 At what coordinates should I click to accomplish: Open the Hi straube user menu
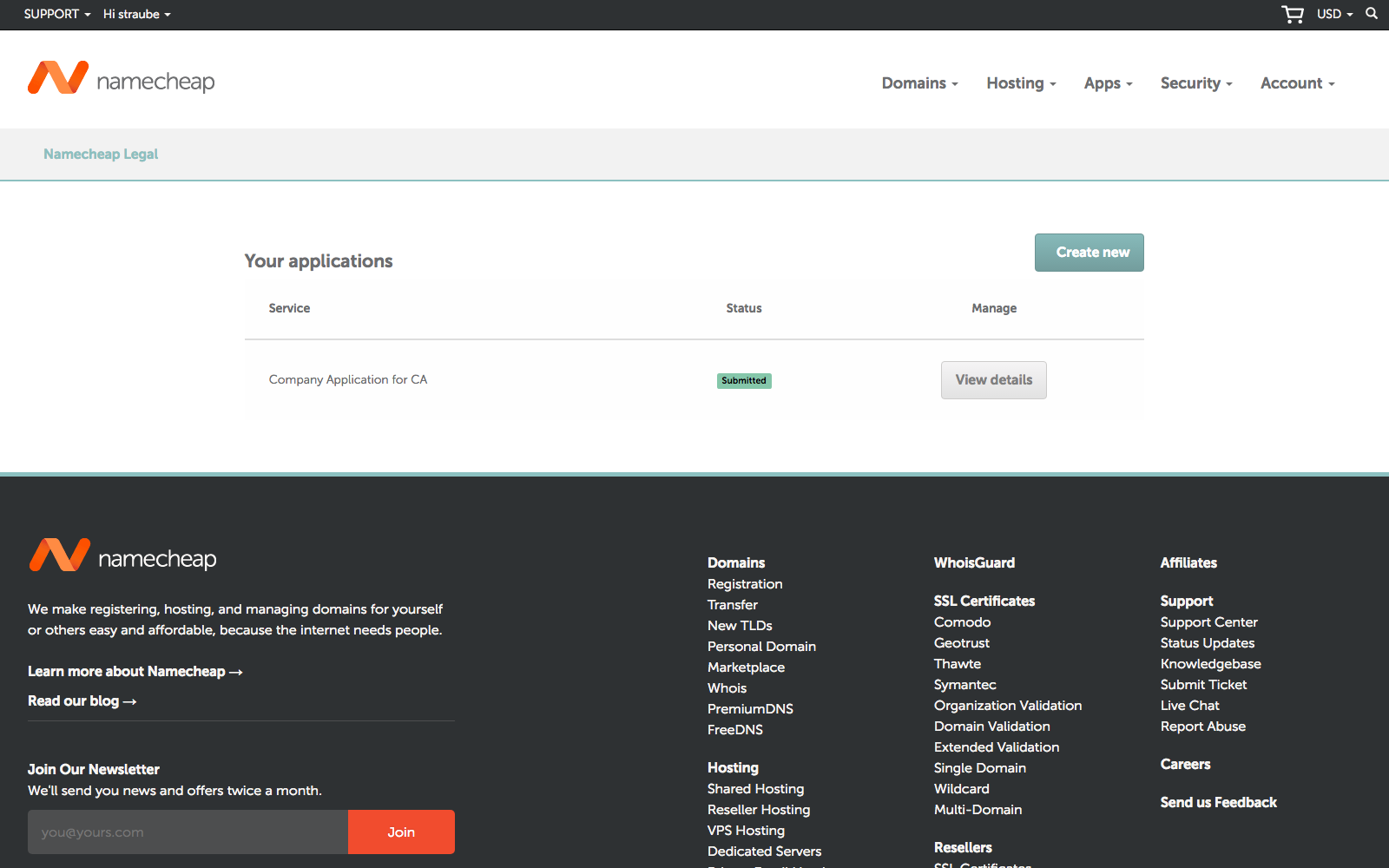click(x=137, y=14)
